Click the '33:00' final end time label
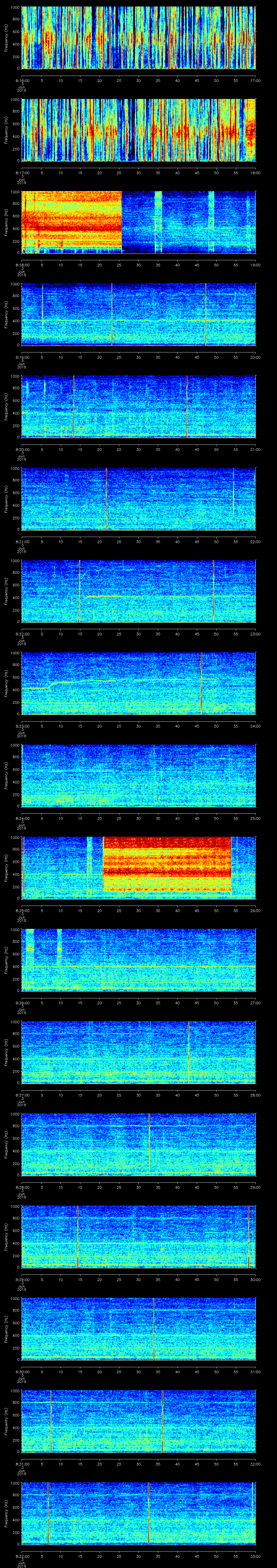Viewport: 277px width, 1568px height. (x=255, y=1556)
